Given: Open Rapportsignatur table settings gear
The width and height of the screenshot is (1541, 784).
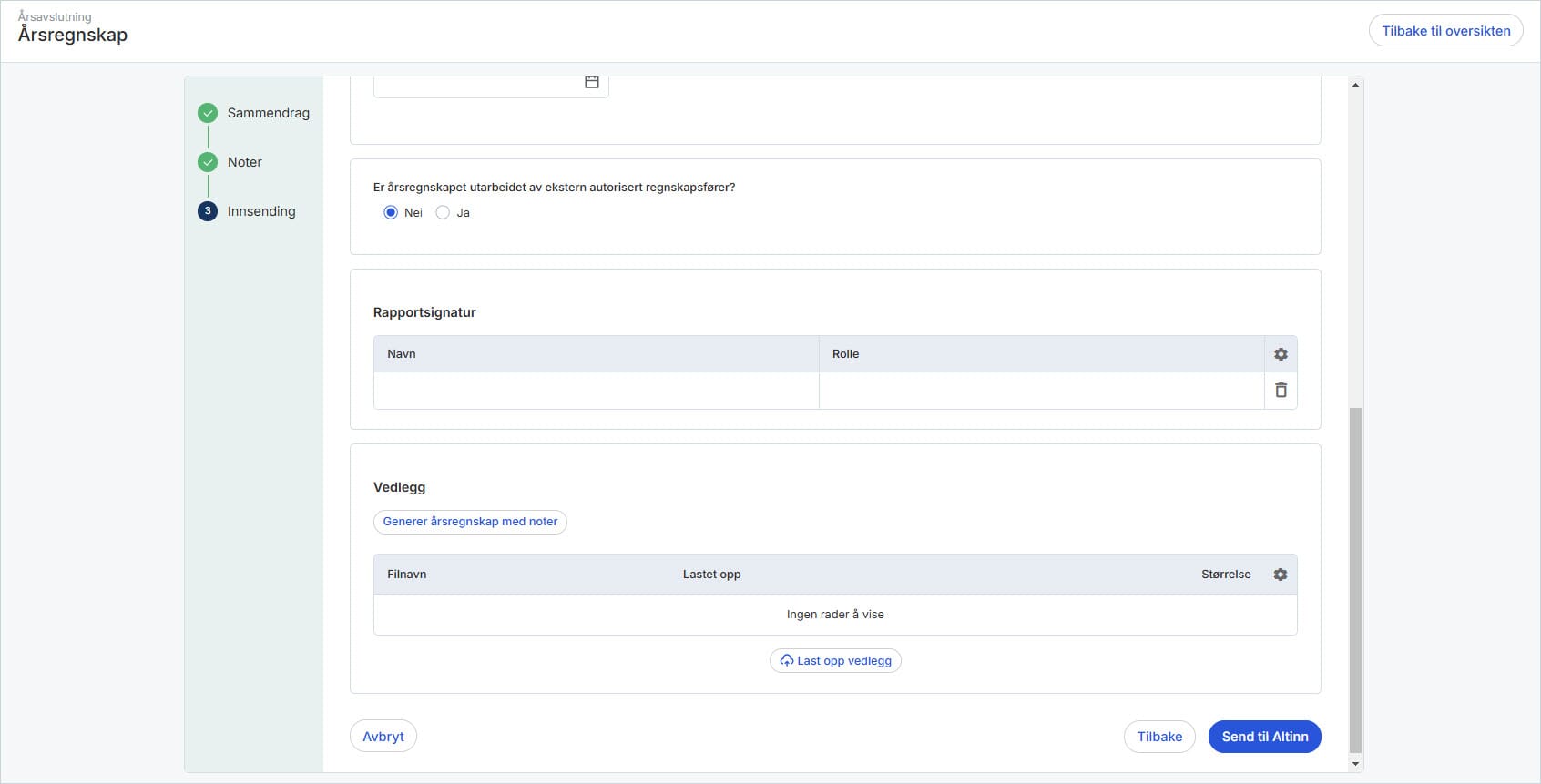Looking at the screenshot, I should tap(1281, 354).
